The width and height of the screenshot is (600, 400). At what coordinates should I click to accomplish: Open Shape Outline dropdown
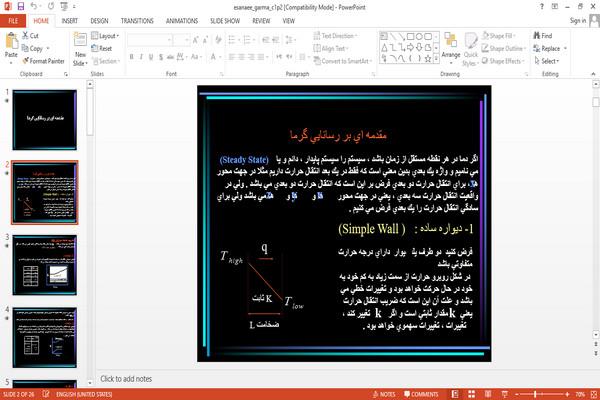[504, 48]
